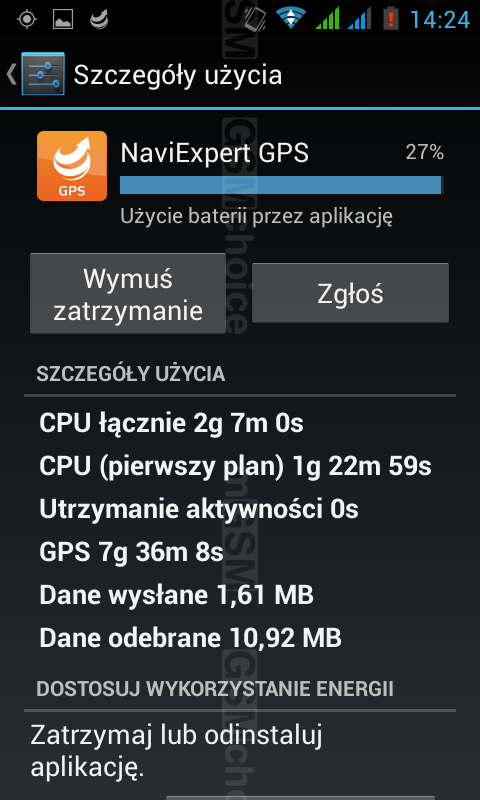The height and width of the screenshot is (800, 480).
Task: Open the picture notification icon in the status bar
Action: point(63,19)
